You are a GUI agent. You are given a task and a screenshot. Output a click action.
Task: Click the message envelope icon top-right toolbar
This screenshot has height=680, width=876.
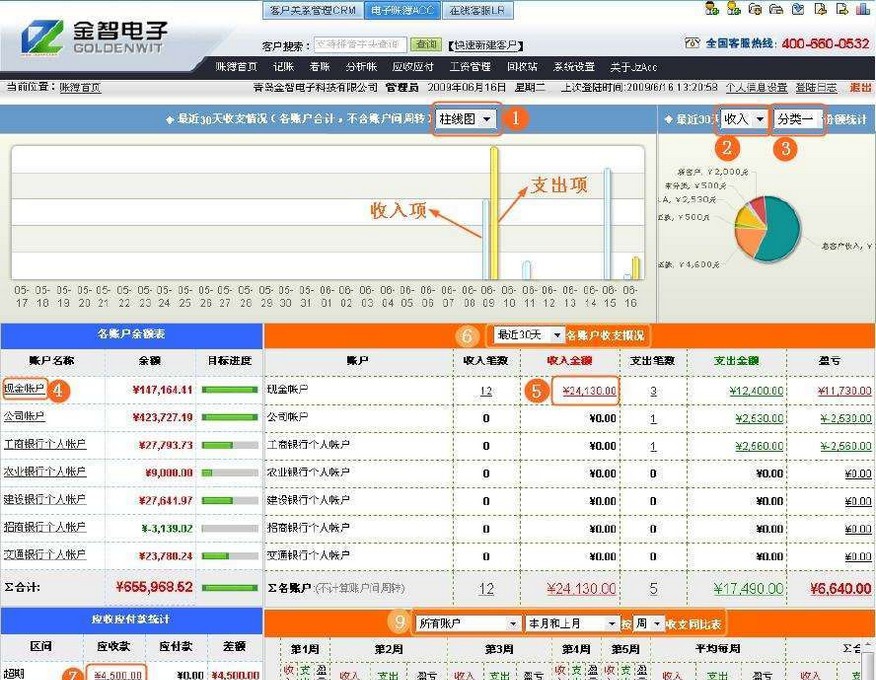coord(799,9)
